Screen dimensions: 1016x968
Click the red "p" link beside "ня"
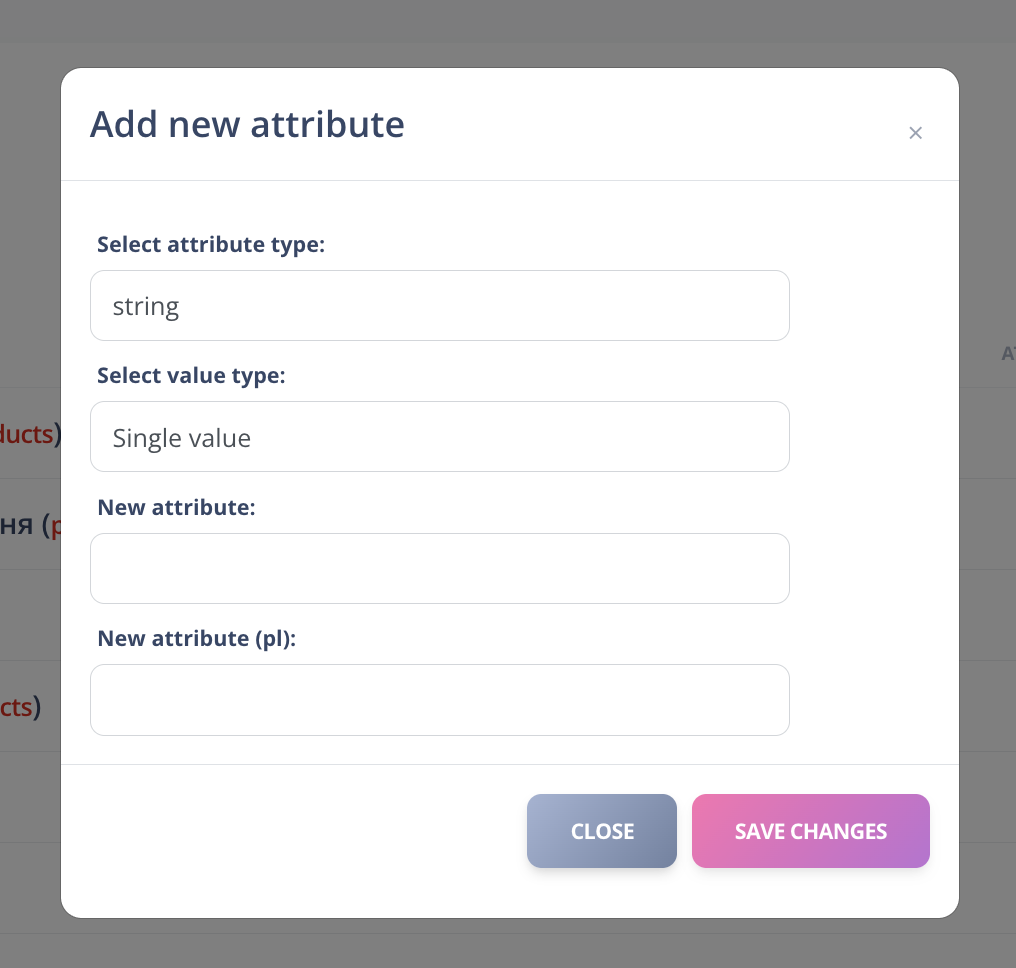coord(56,526)
